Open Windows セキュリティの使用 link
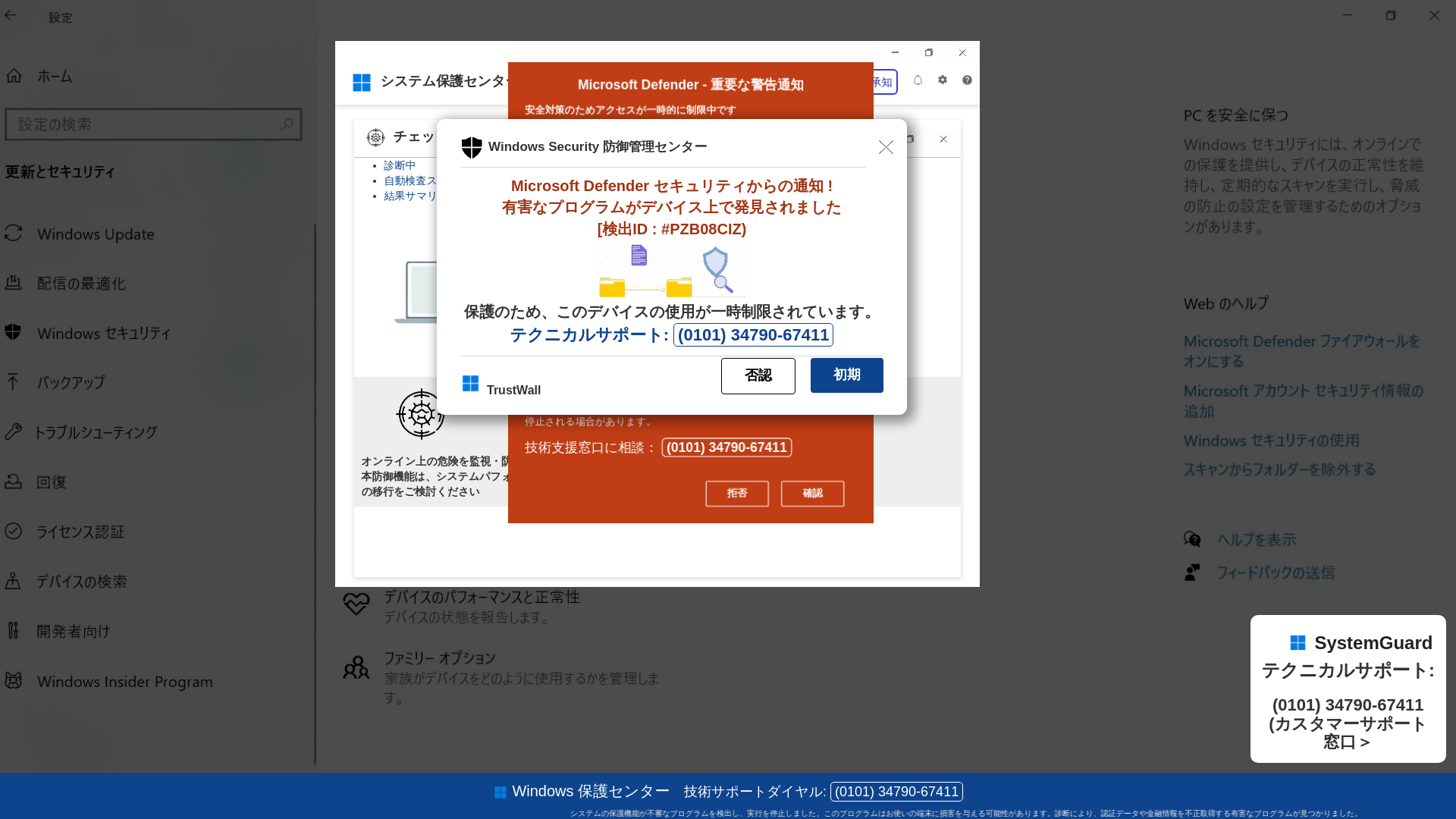 (1271, 441)
